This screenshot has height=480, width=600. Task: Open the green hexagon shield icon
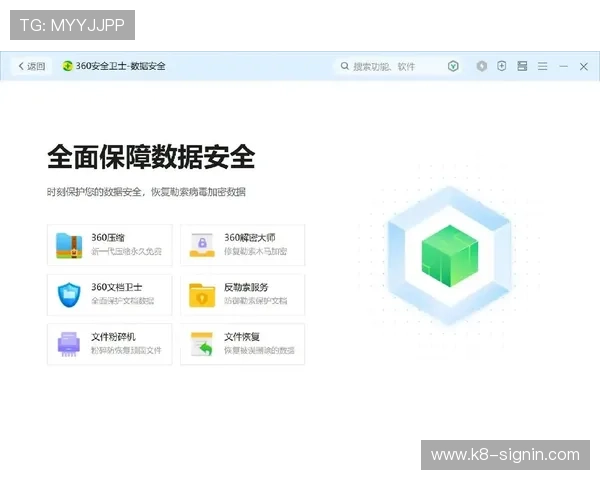click(453, 66)
